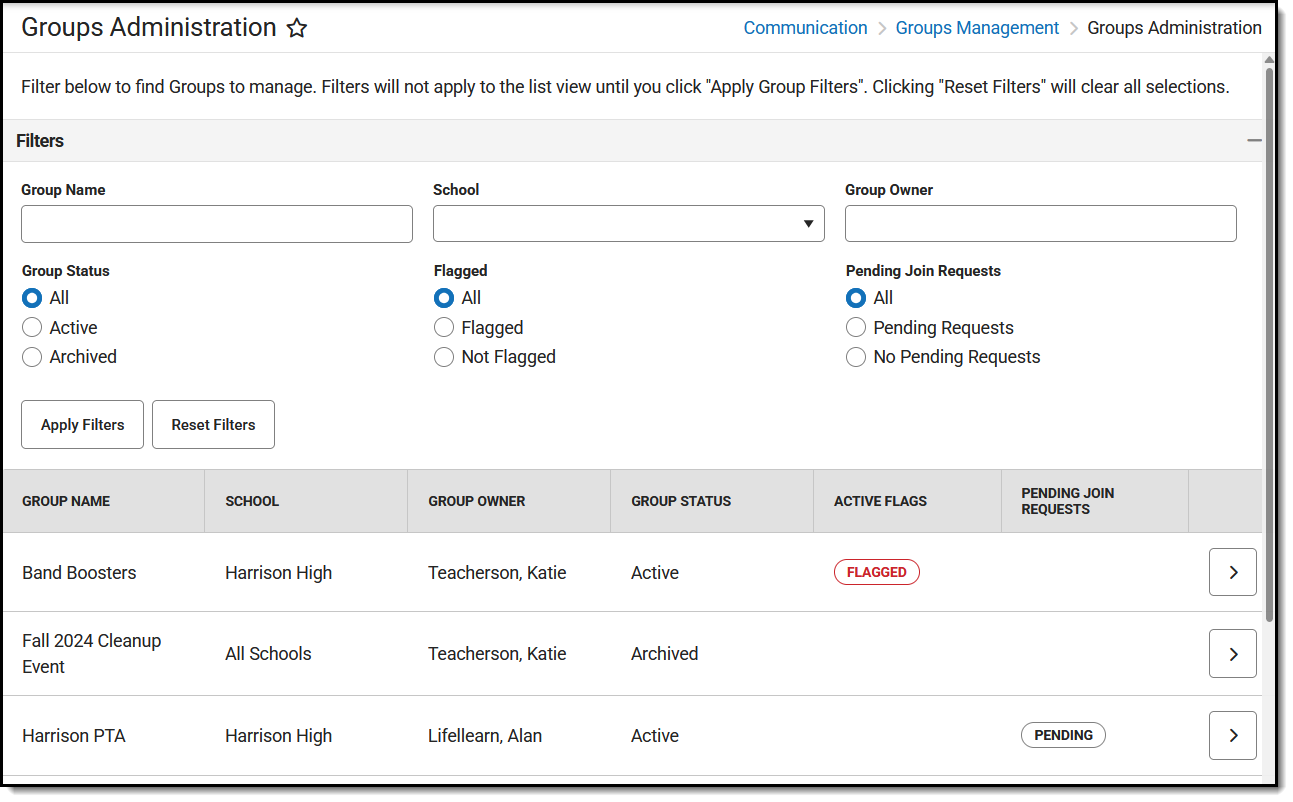Open details for Harrison PTA group
The image size is (1293, 802).
click(1233, 735)
